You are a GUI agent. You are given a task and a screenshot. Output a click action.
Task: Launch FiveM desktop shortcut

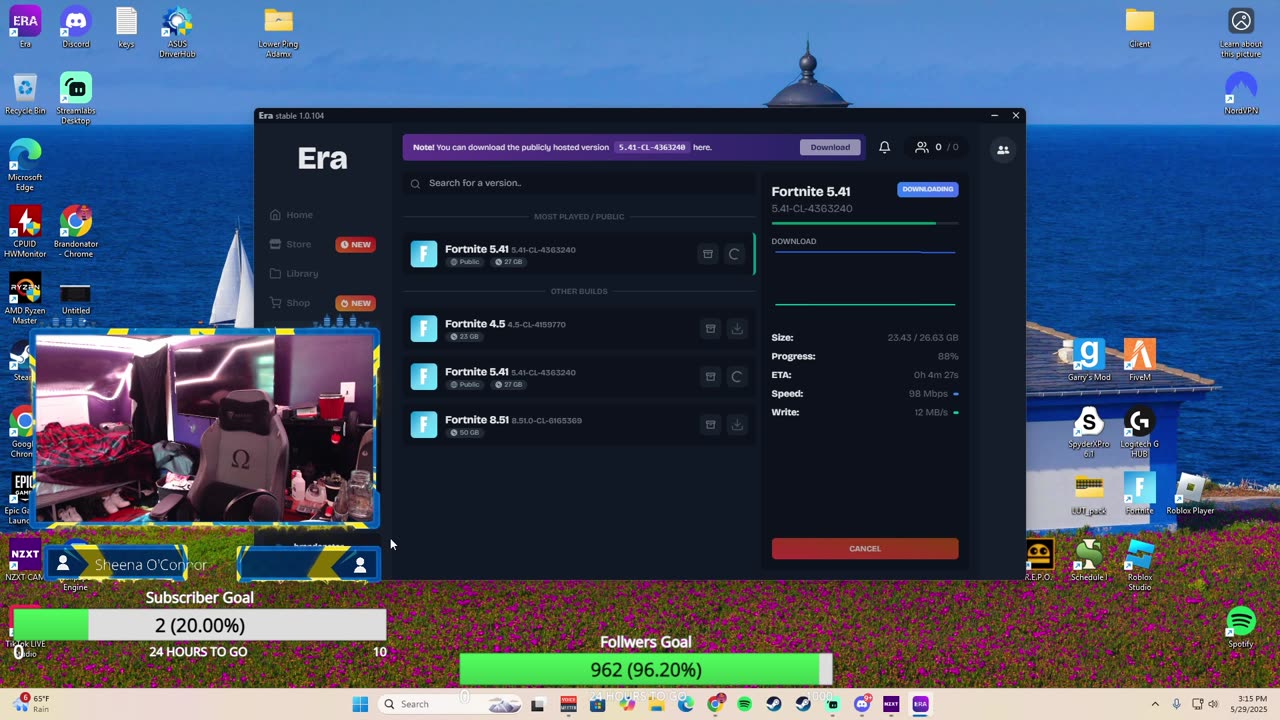coord(1139,360)
